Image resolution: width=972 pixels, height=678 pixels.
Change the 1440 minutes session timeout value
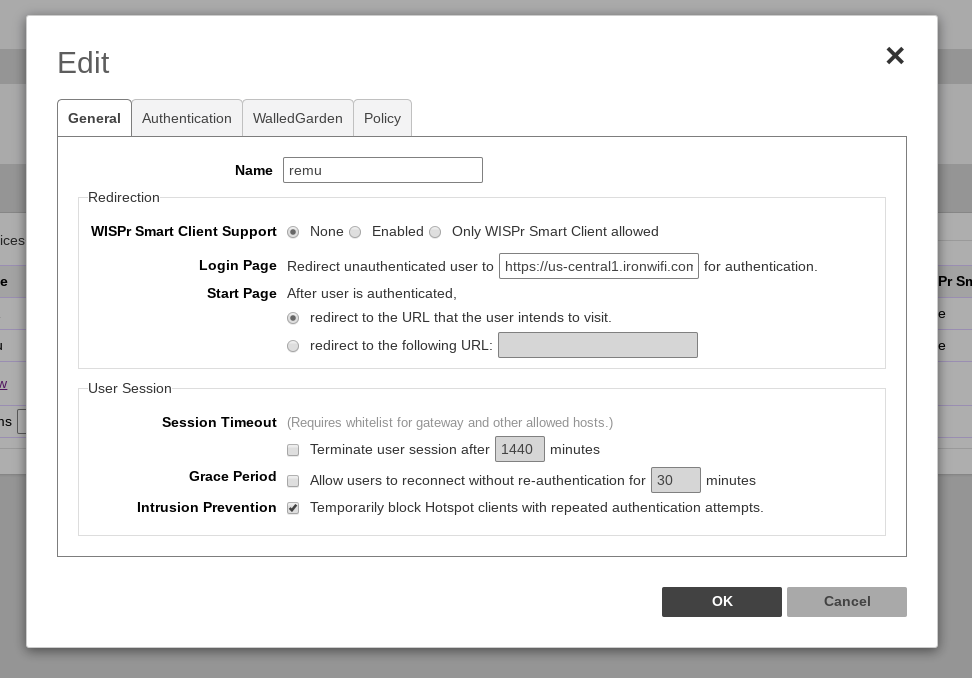(x=520, y=449)
